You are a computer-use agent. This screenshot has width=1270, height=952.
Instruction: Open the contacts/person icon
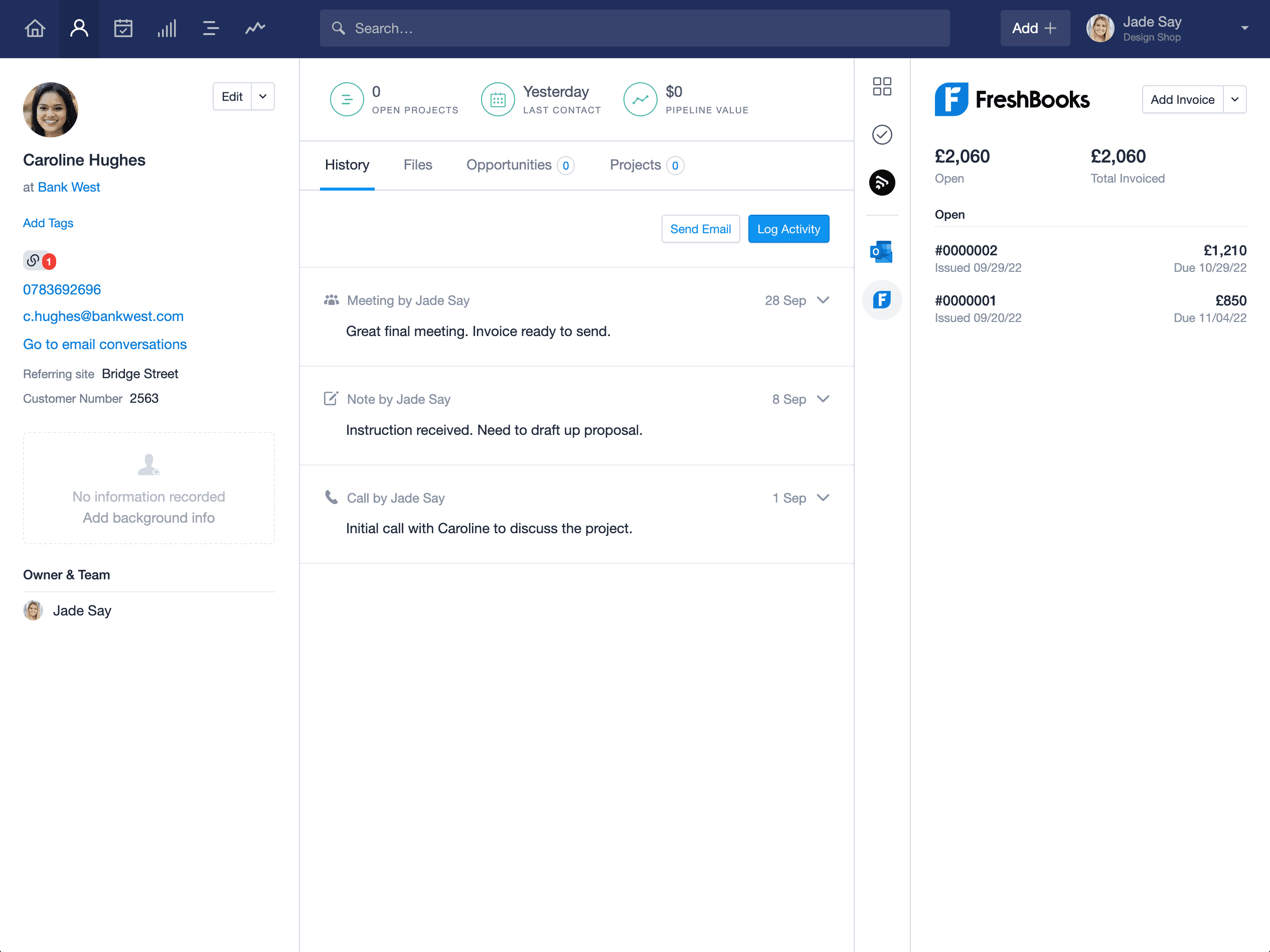pos(79,27)
